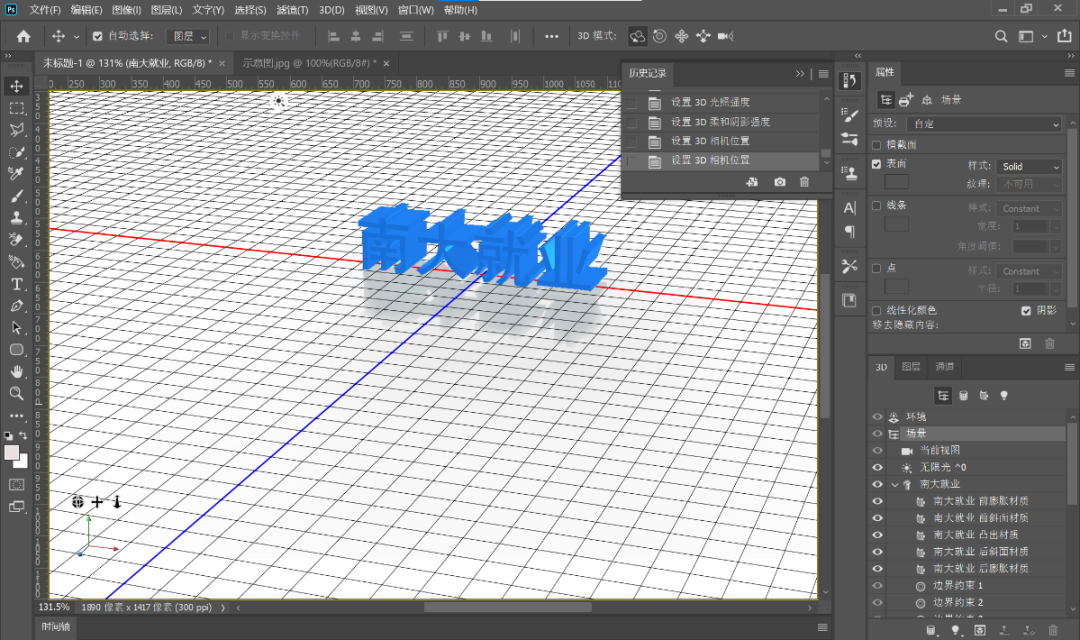Switch to the 示意图.jpg document tab
The width and height of the screenshot is (1080, 640).
309,63
